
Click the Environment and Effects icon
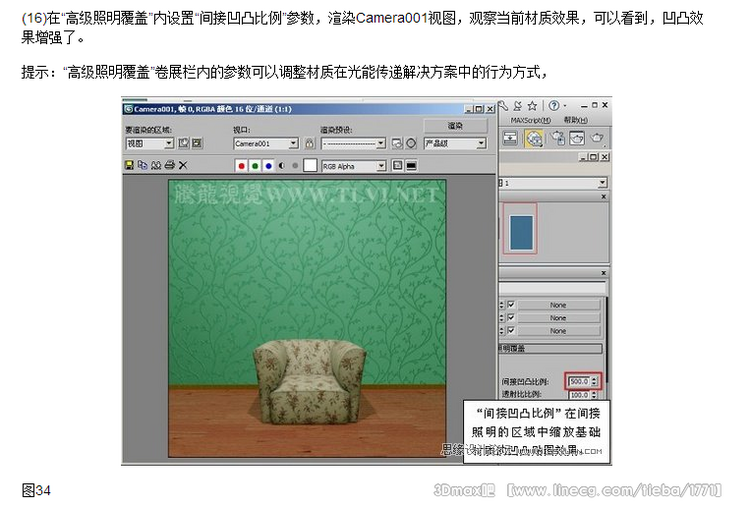411,143
